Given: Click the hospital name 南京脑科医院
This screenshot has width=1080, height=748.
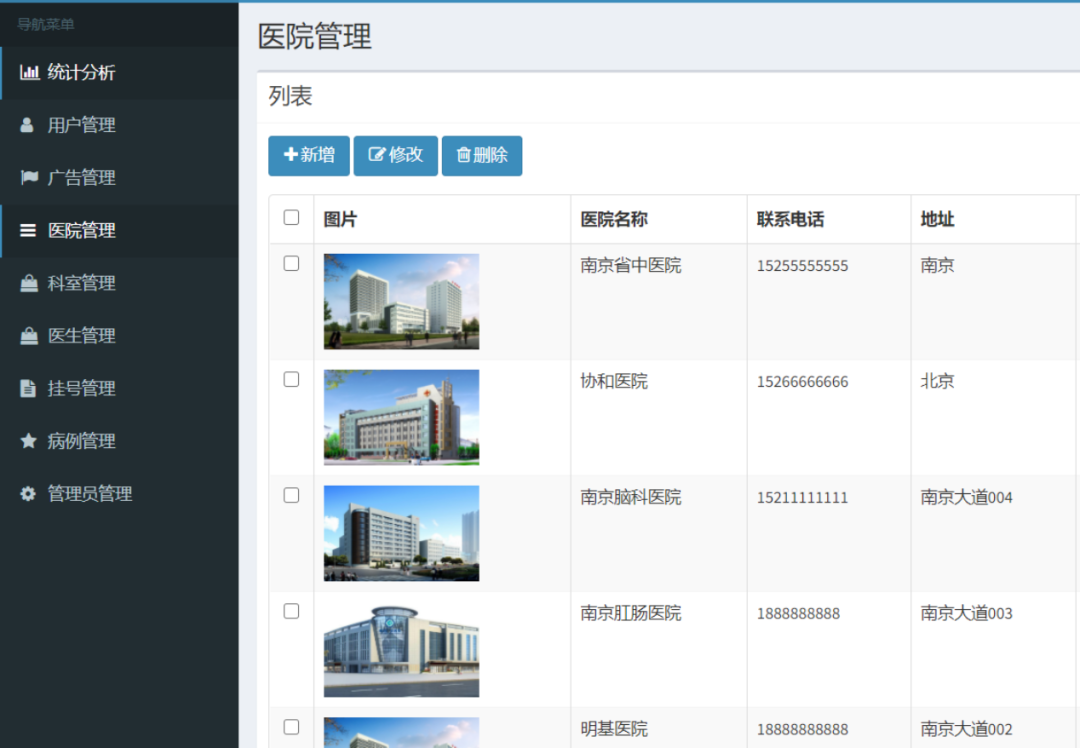Looking at the screenshot, I should tap(631, 497).
